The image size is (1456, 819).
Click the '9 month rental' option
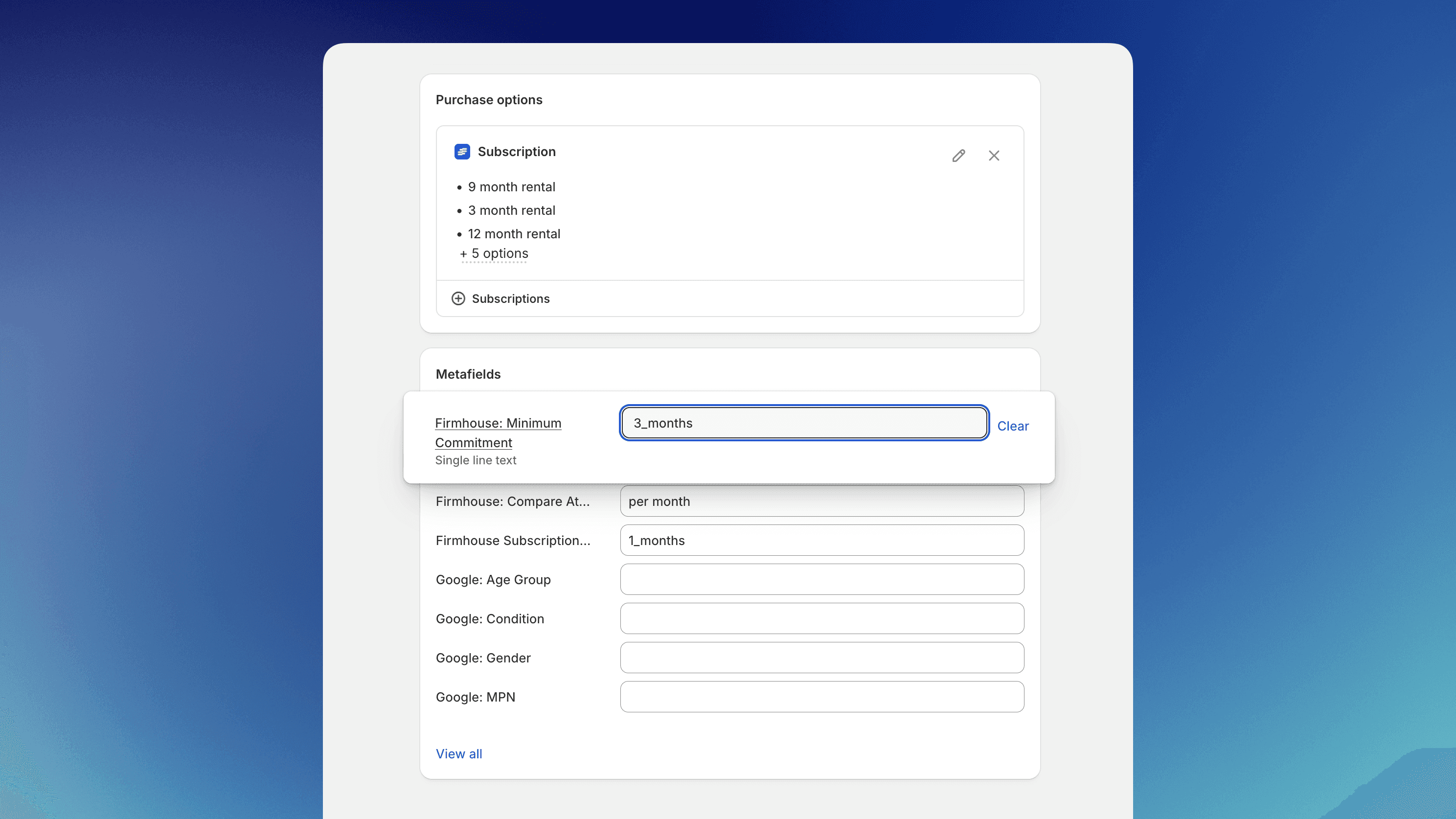pyautogui.click(x=511, y=187)
